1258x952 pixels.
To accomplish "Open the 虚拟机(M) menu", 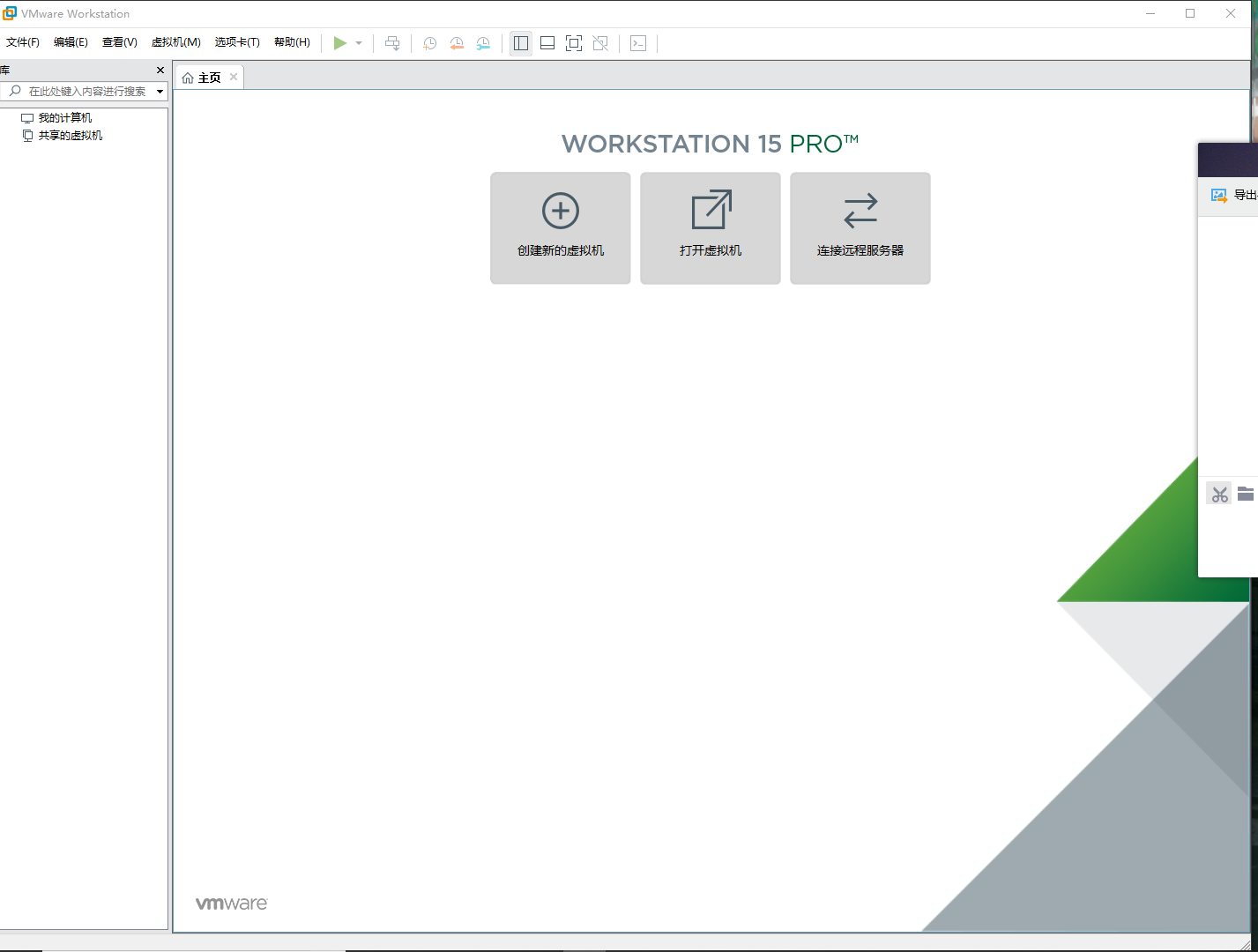I will pos(176,42).
